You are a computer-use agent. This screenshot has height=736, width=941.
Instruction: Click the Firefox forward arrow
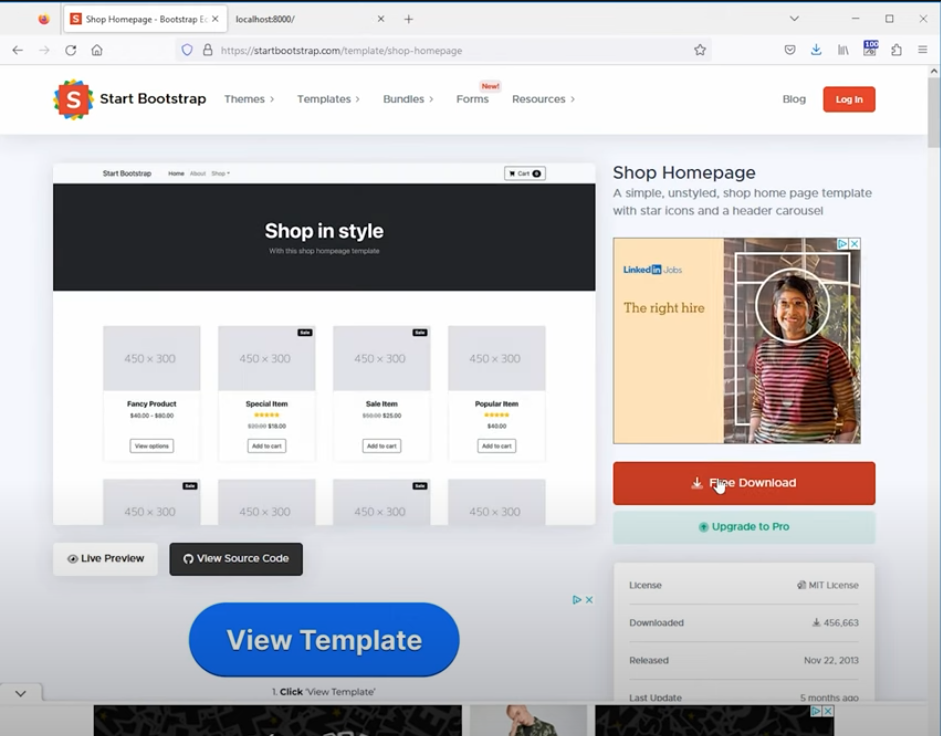coord(44,50)
